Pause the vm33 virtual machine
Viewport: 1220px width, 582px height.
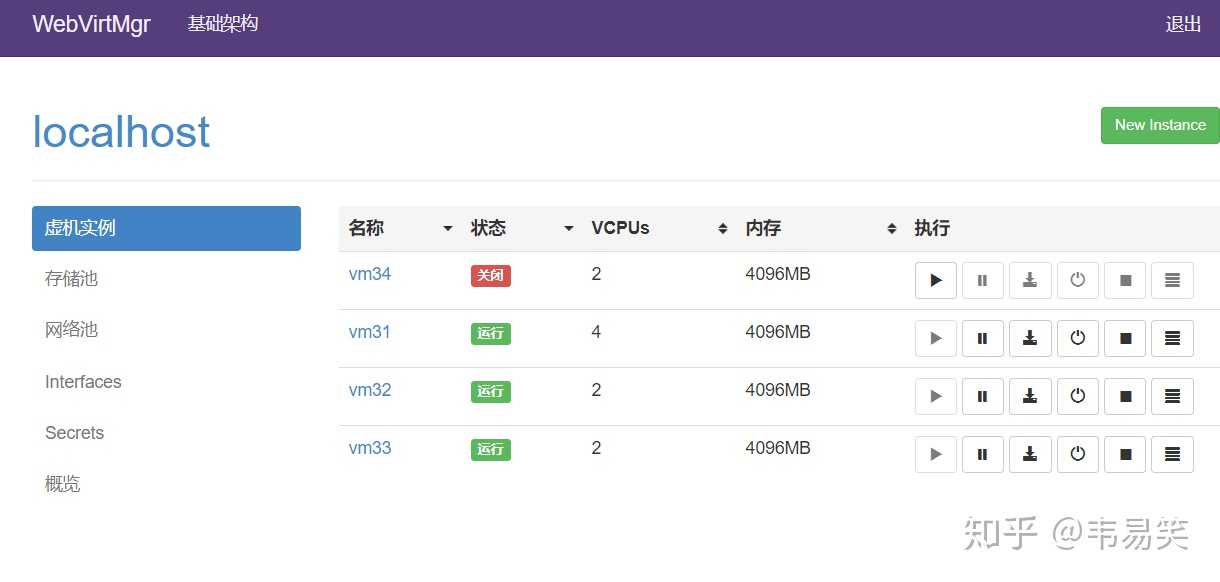983,455
